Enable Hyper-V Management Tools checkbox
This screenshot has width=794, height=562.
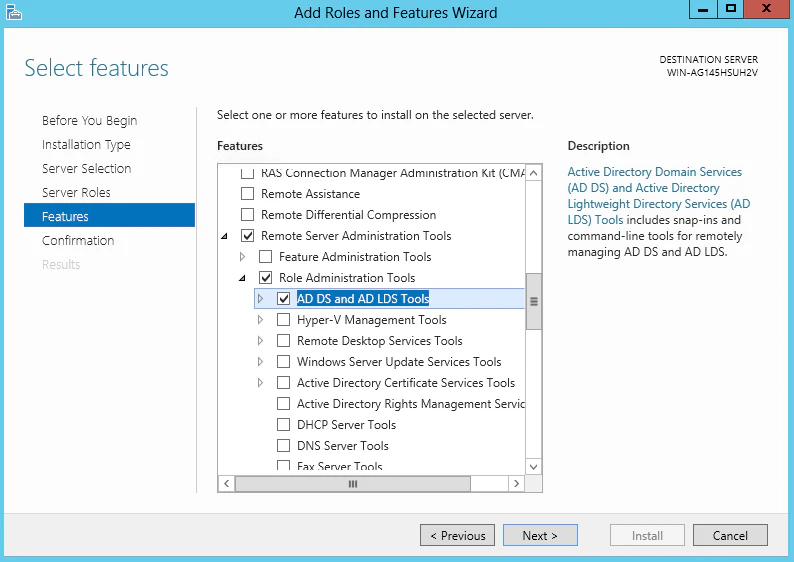click(x=284, y=320)
